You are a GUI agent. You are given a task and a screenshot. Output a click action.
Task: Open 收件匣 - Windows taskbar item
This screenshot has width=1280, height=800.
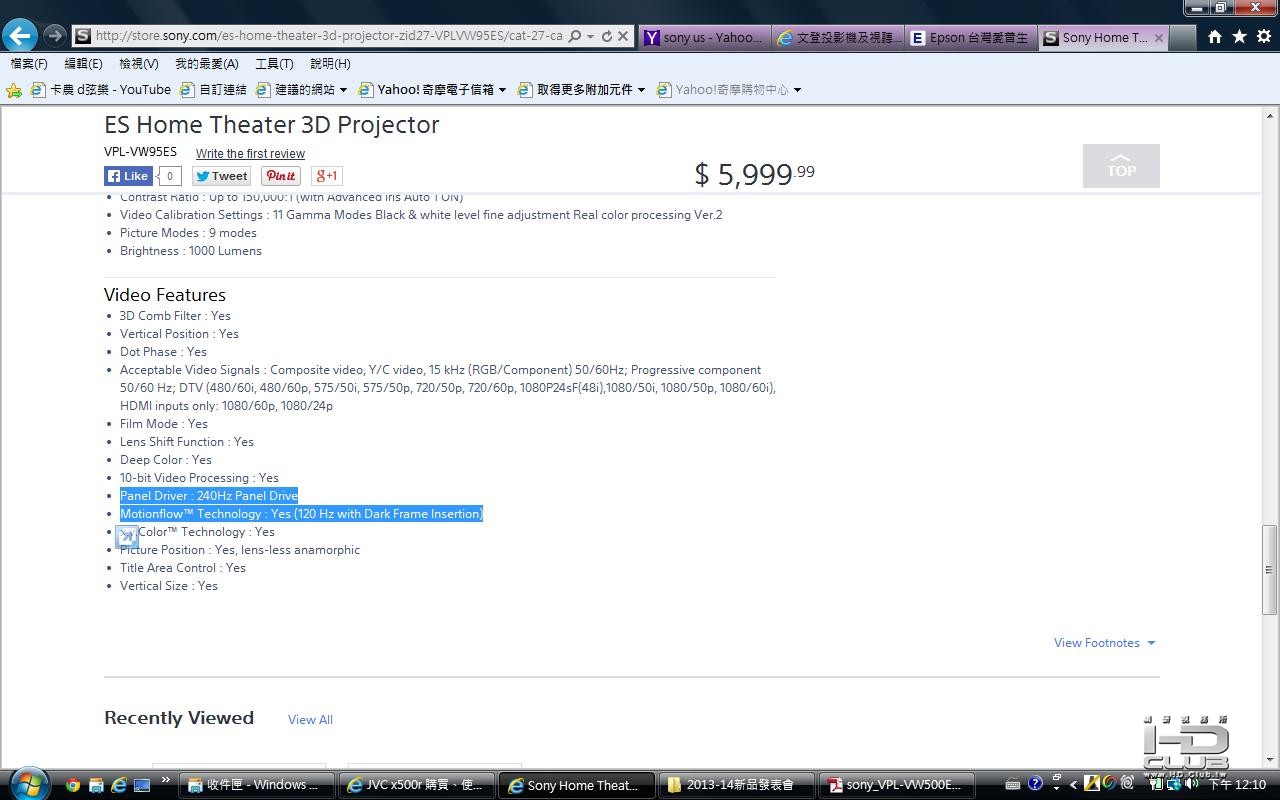[257, 785]
